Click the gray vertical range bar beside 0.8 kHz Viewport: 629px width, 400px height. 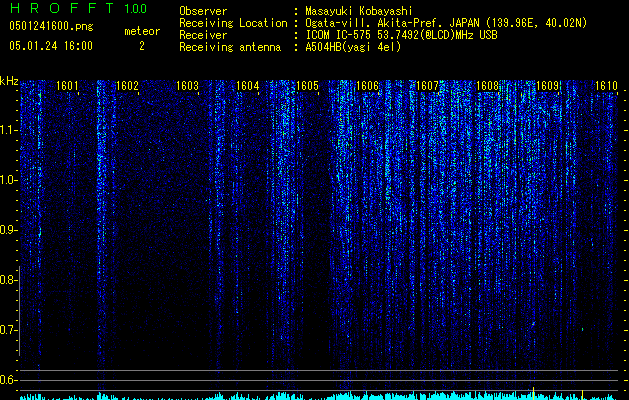[19, 311]
